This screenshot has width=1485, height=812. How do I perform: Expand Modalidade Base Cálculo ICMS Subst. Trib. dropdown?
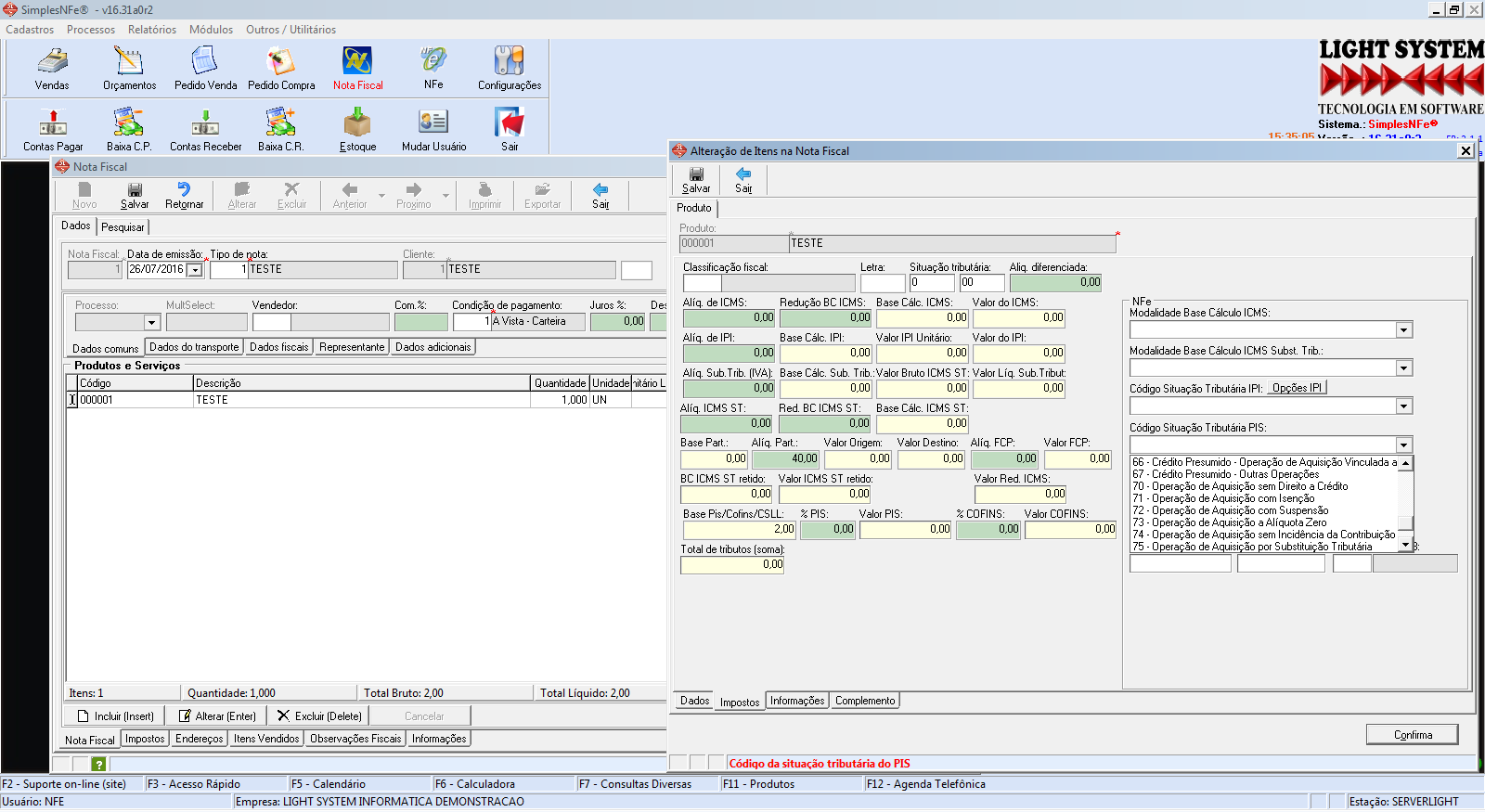pos(1404,368)
